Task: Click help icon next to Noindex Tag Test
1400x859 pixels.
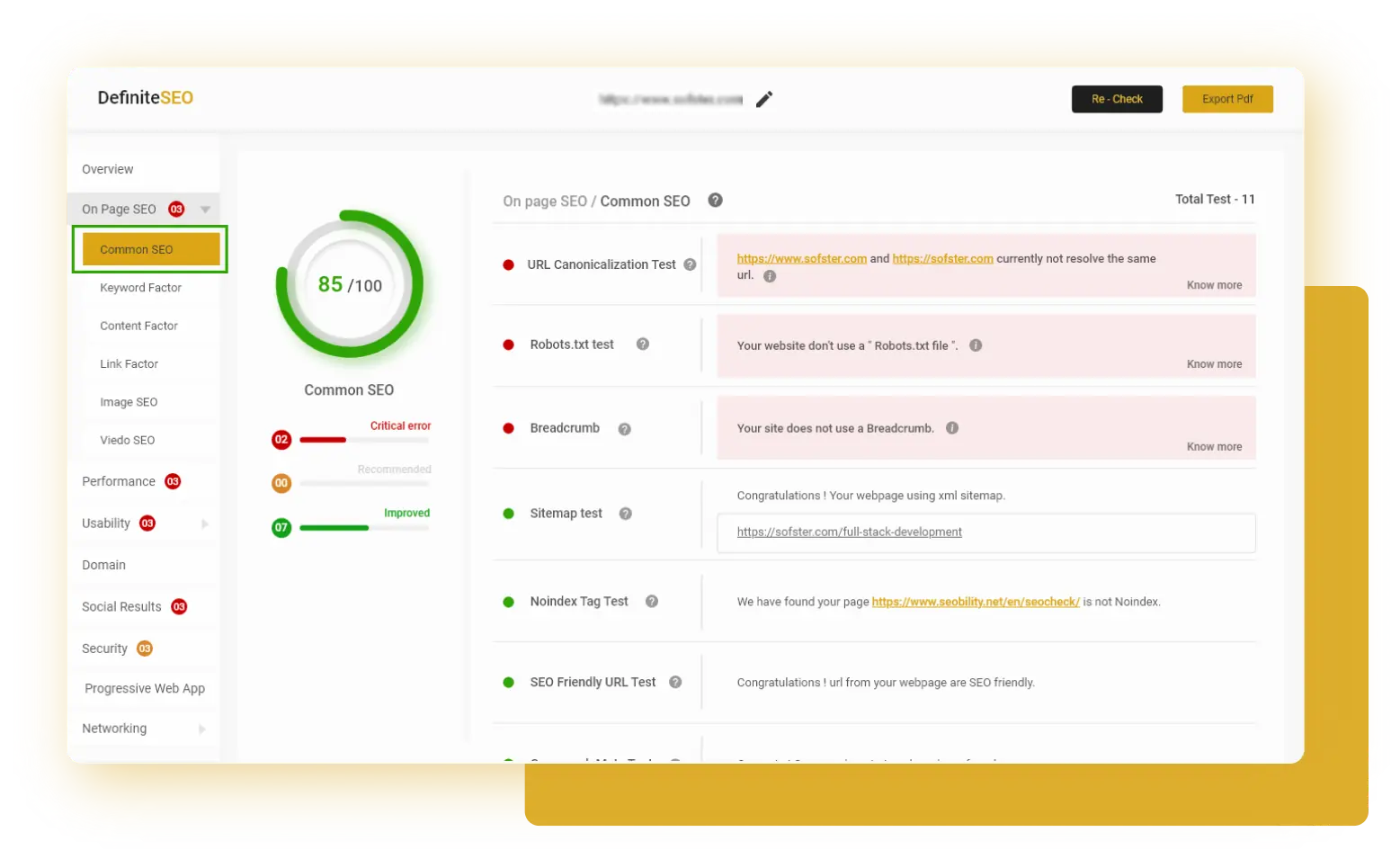Action: pos(652,602)
